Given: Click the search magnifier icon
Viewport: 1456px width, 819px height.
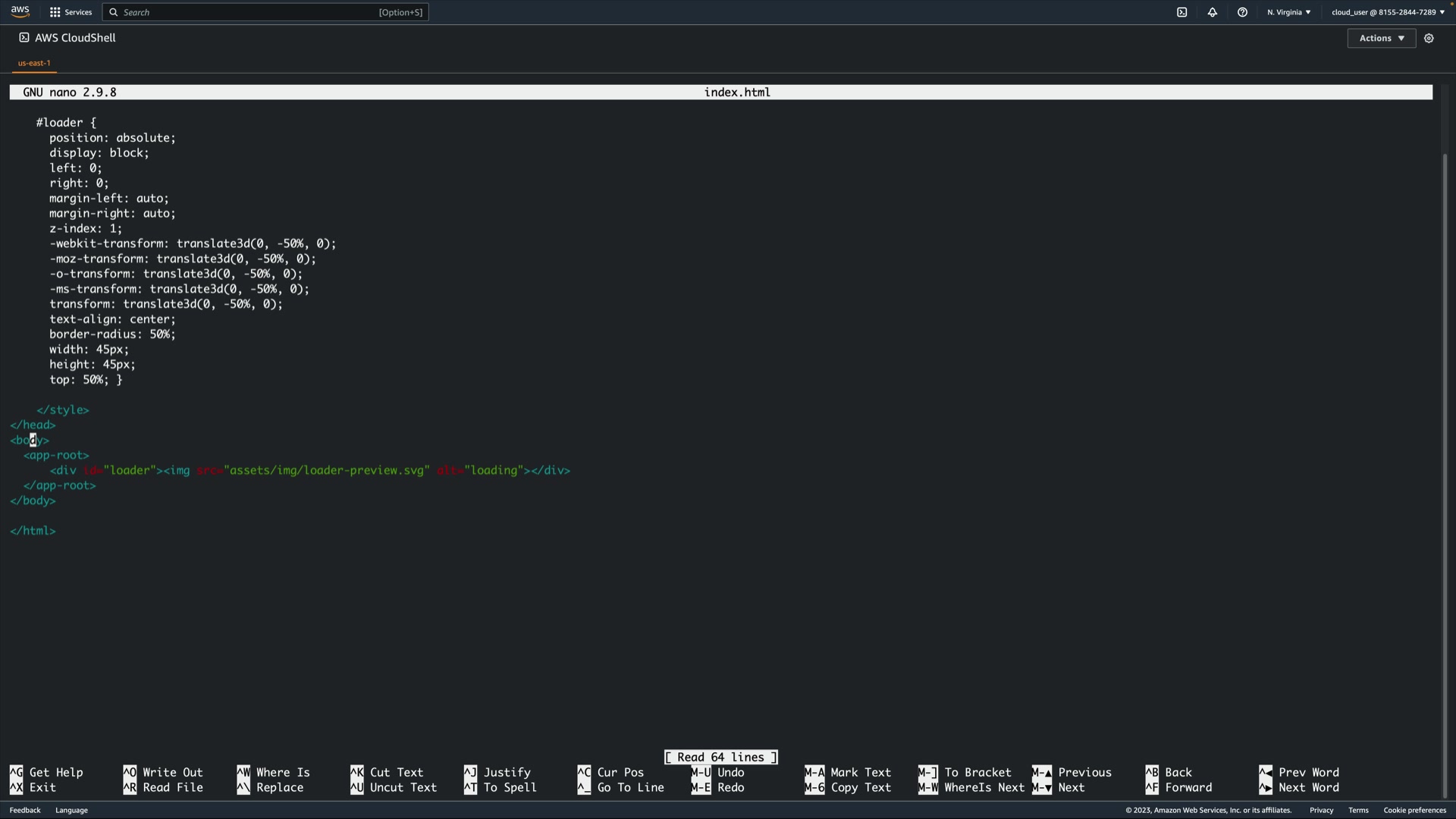Looking at the screenshot, I should [x=114, y=12].
